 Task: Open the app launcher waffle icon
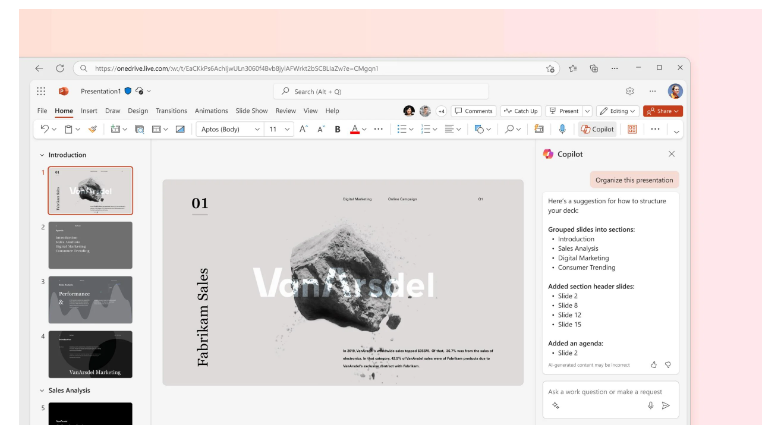(x=41, y=91)
